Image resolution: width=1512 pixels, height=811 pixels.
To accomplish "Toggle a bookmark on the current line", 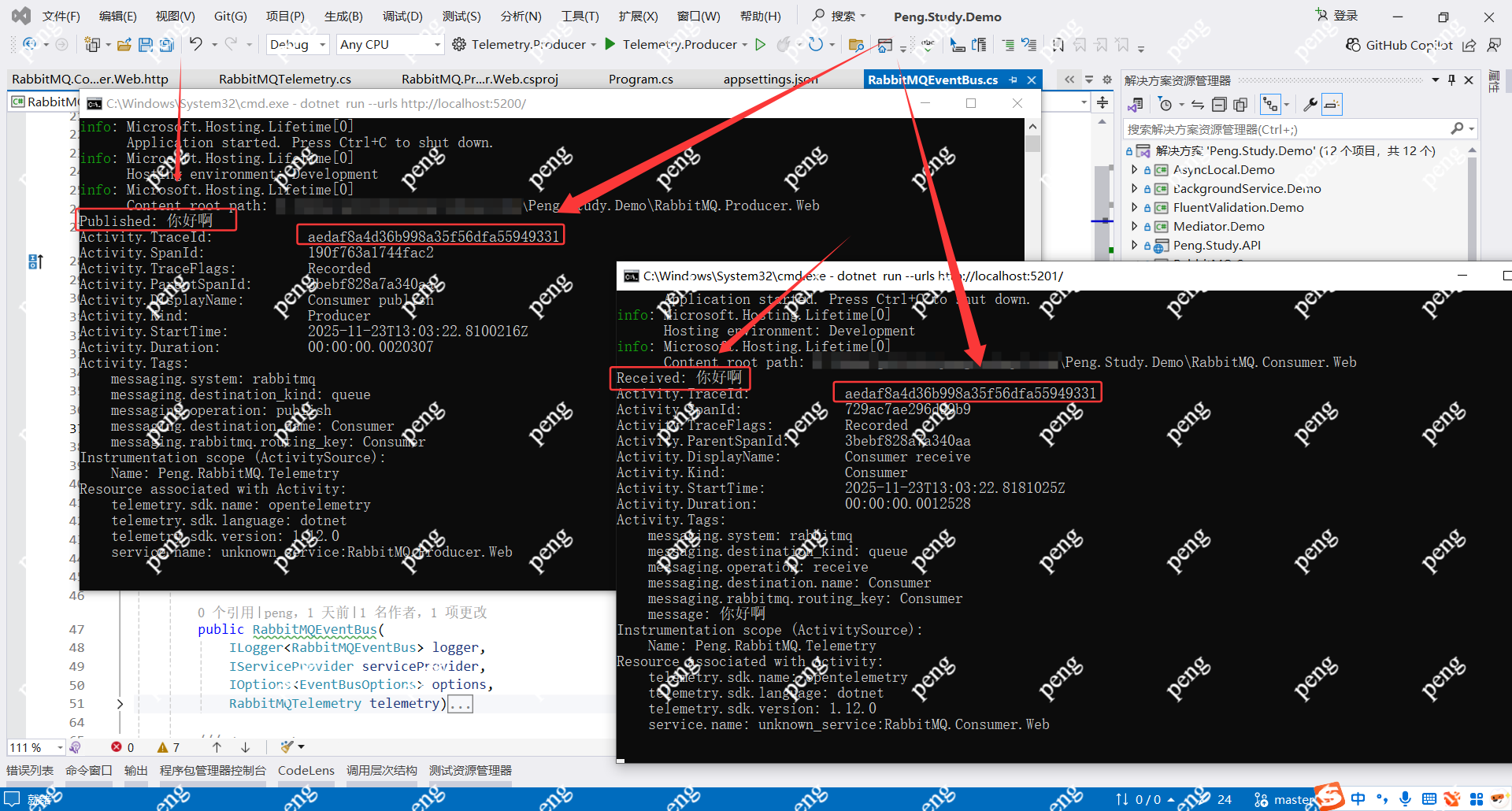I will (x=1058, y=45).
